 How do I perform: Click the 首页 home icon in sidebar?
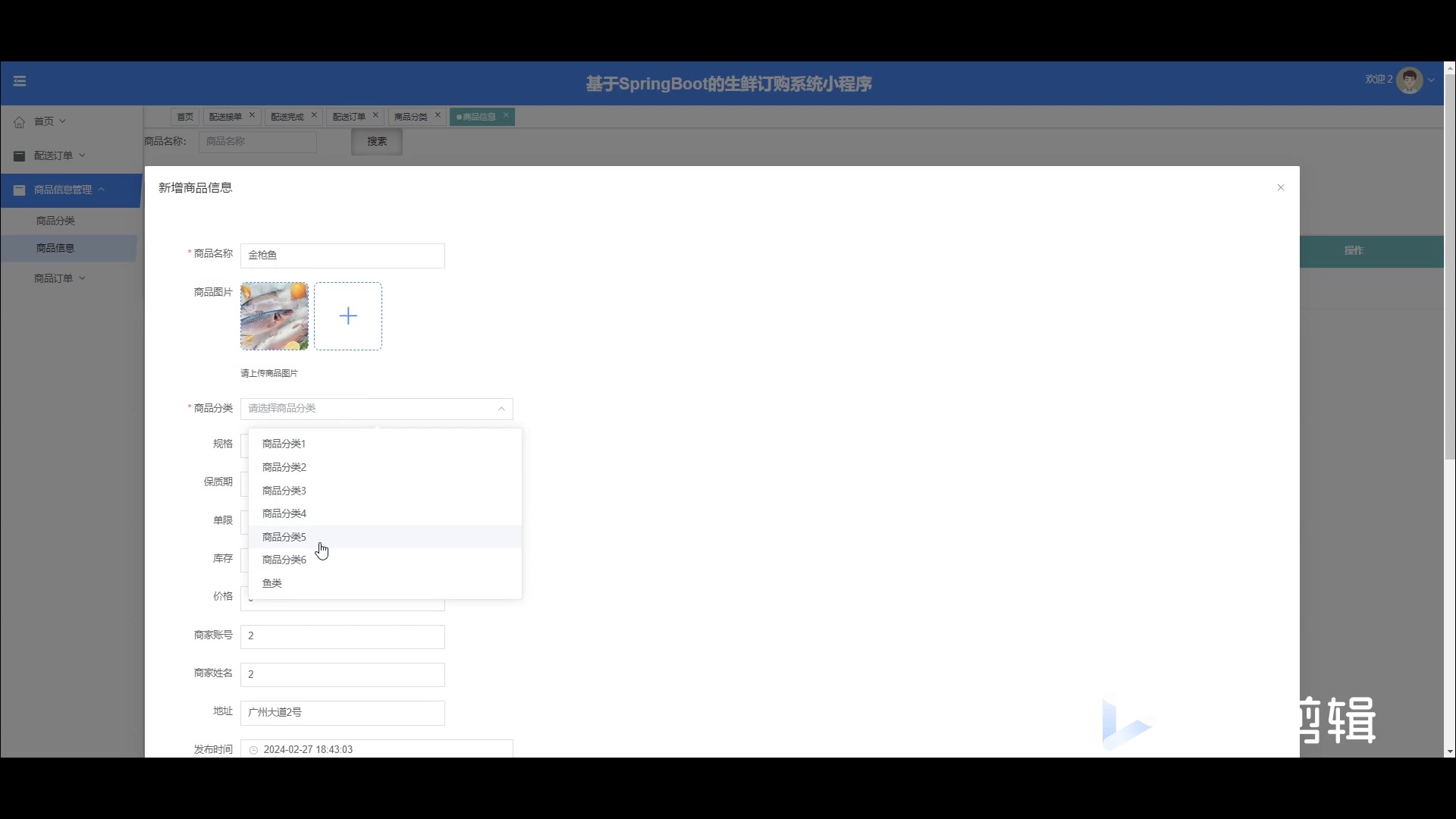click(20, 122)
